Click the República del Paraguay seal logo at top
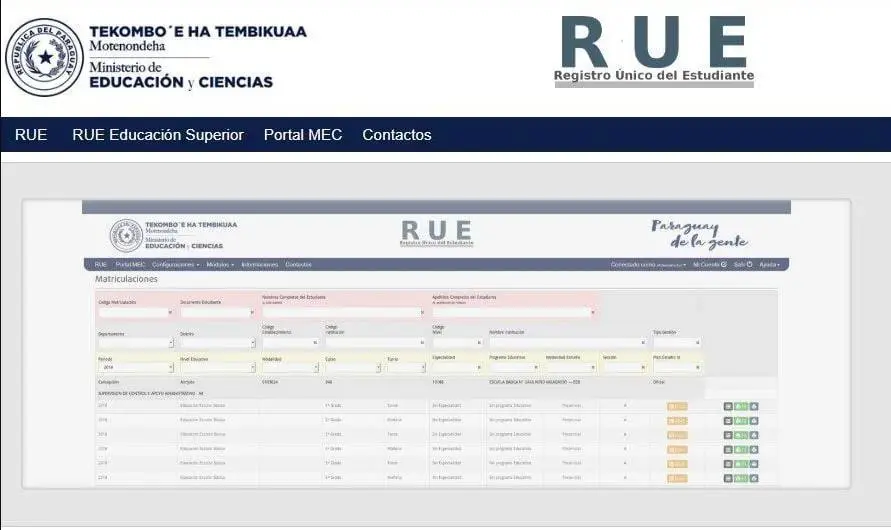This screenshot has height=530, width=891. point(44,57)
